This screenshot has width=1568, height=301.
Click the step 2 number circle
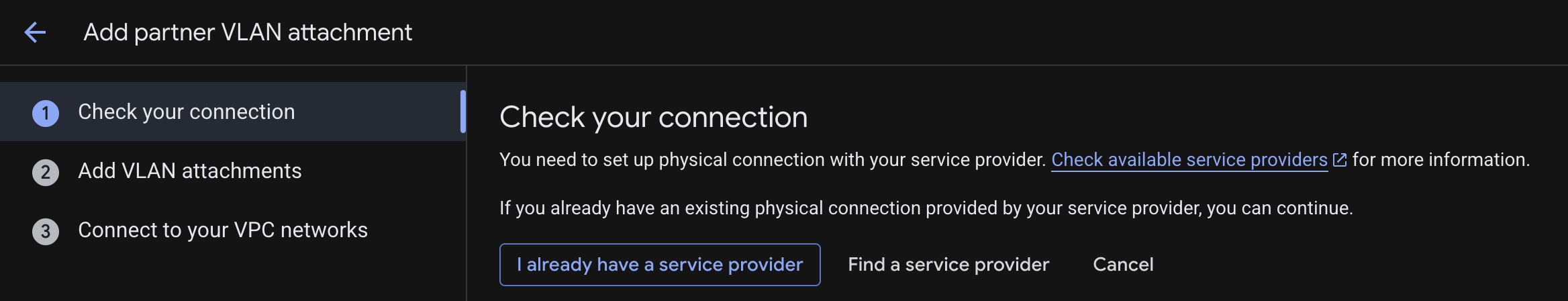(x=46, y=172)
